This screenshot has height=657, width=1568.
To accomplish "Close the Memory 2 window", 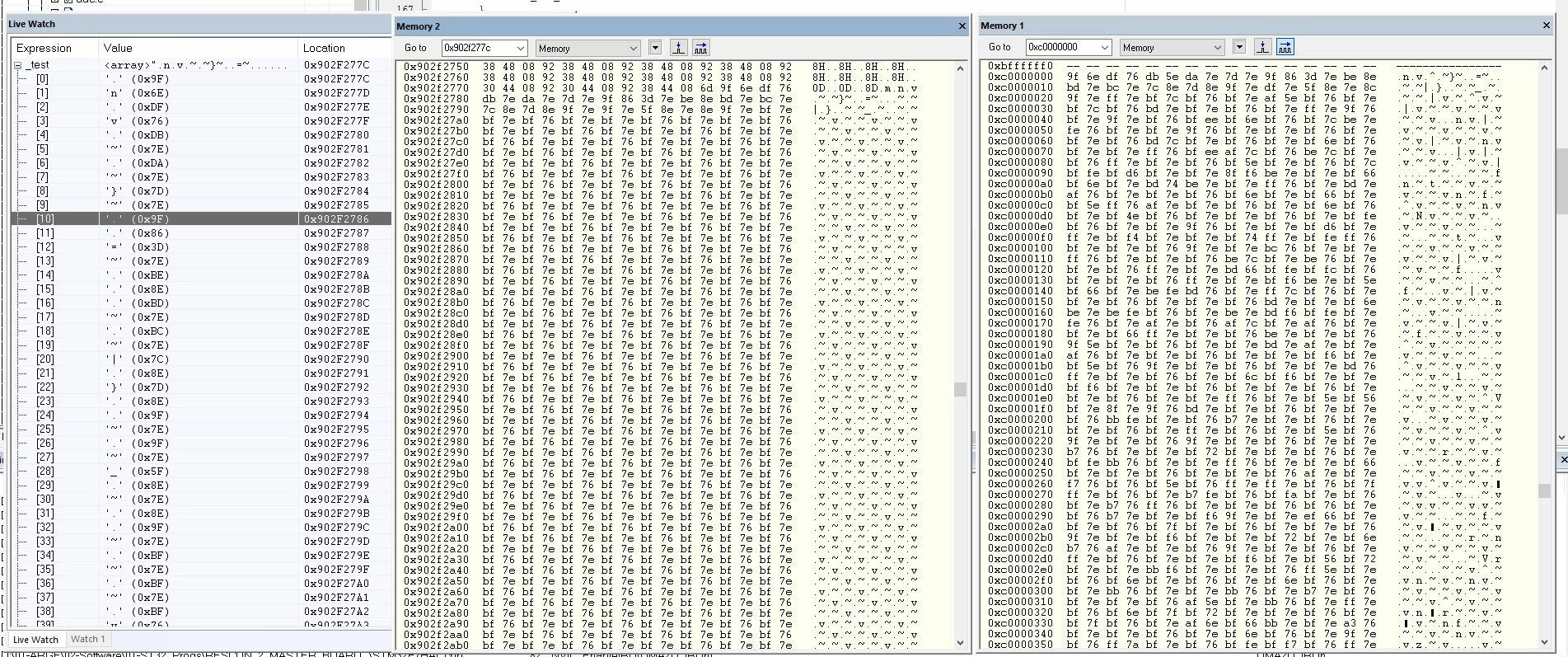I will click(x=962, y=26).
